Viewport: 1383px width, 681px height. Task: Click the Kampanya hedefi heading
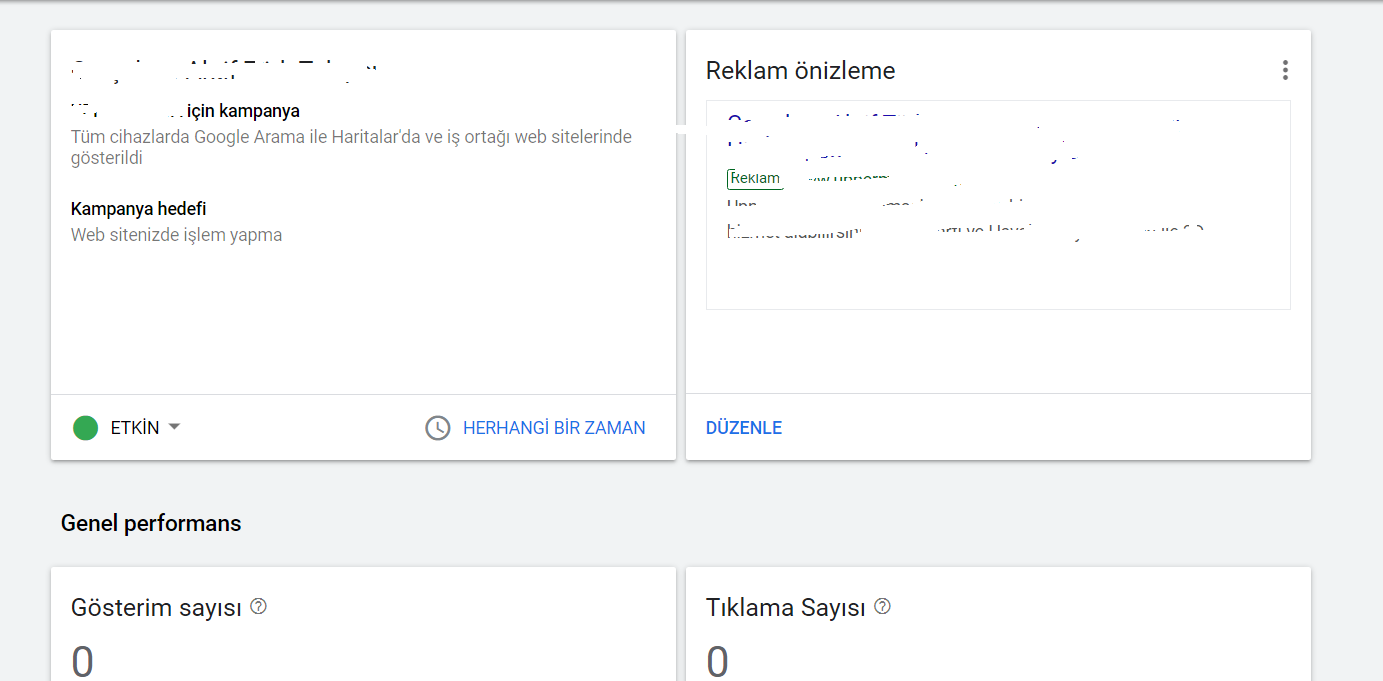click(x=138, y=209)
